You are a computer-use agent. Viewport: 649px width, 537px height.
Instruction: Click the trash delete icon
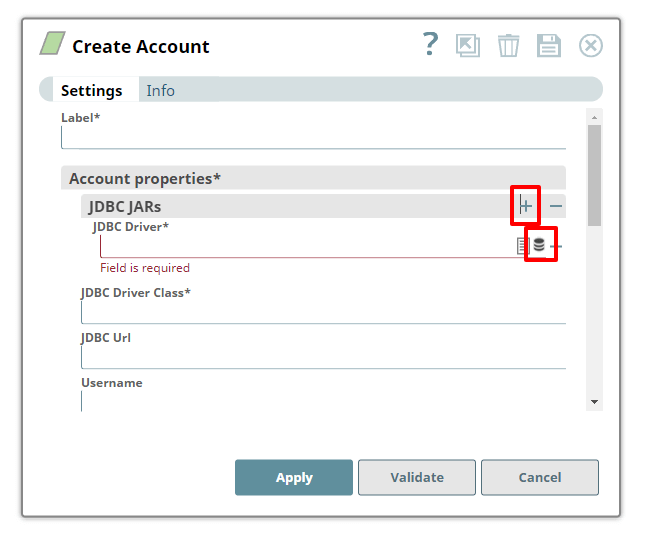point(509,46)
